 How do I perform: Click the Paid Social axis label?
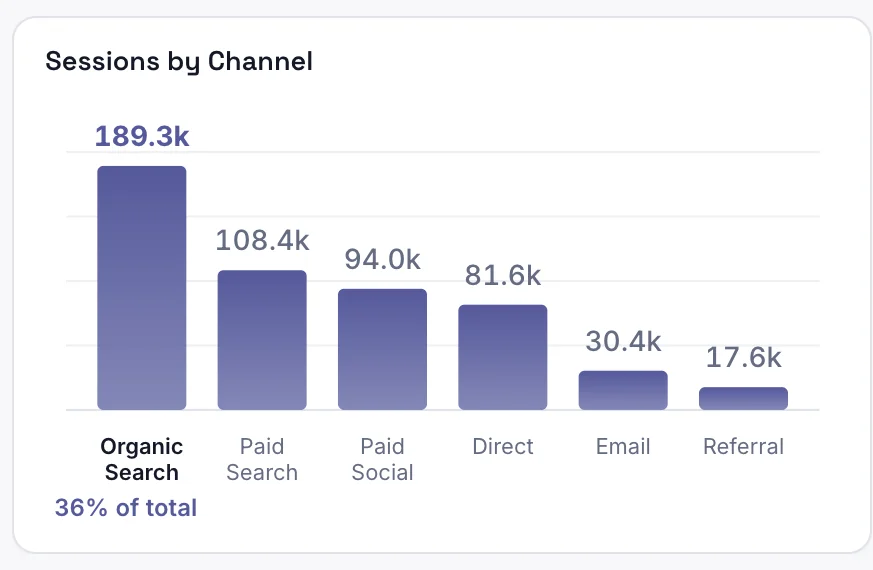tap(382, 459)
